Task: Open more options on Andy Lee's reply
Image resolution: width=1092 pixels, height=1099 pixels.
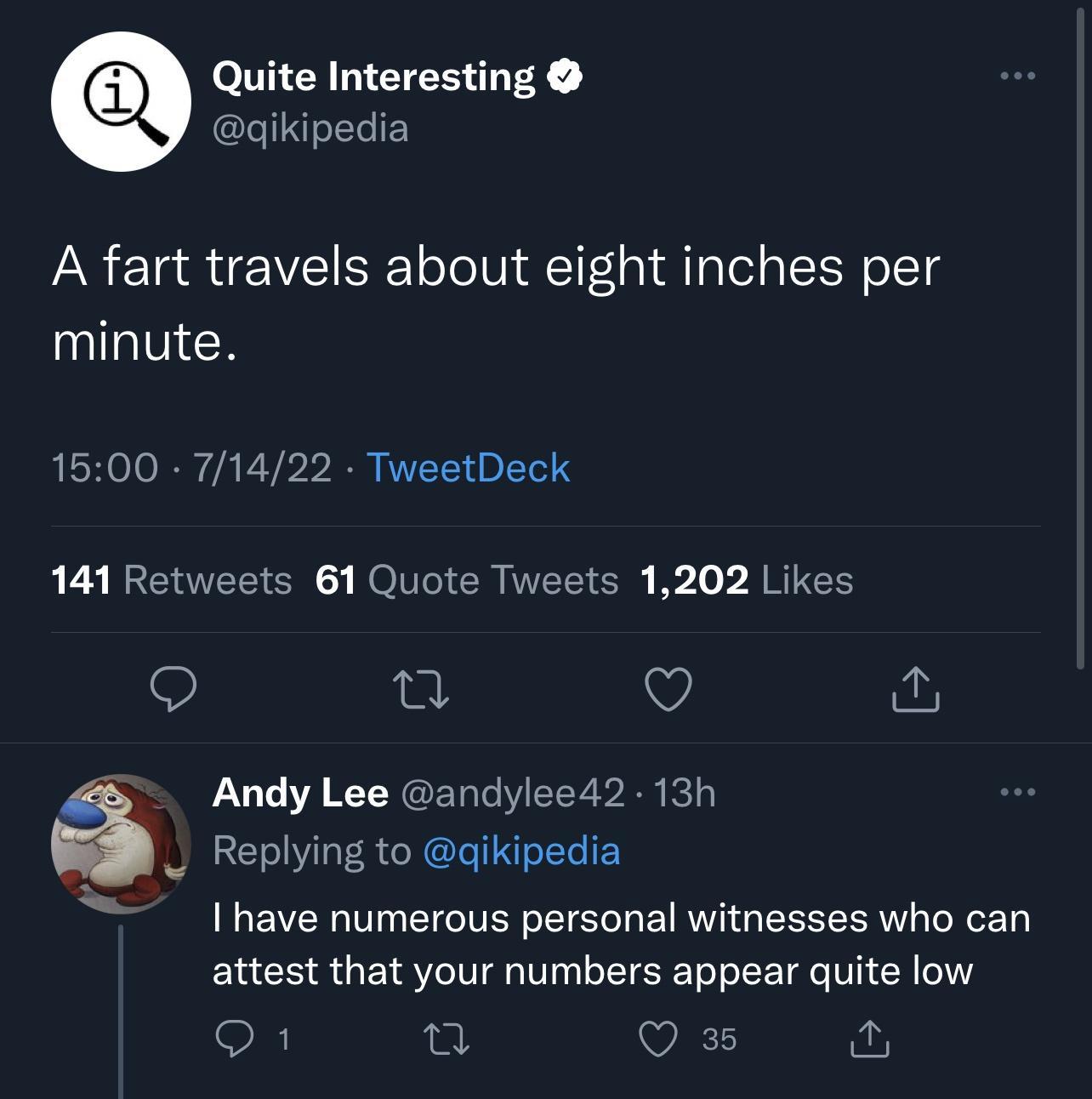Action: click(1018, 791)
